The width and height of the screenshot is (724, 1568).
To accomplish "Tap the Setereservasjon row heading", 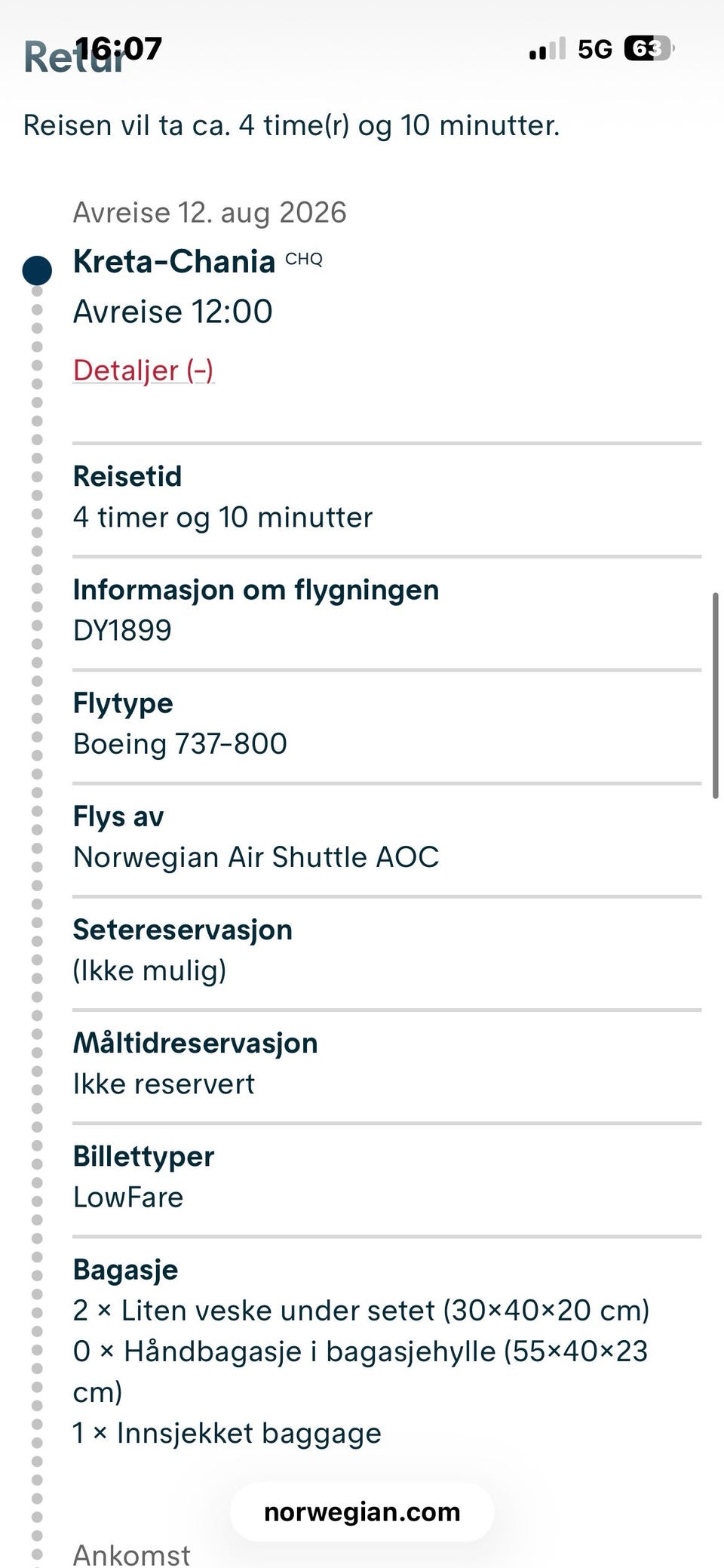I will [183, 930].
